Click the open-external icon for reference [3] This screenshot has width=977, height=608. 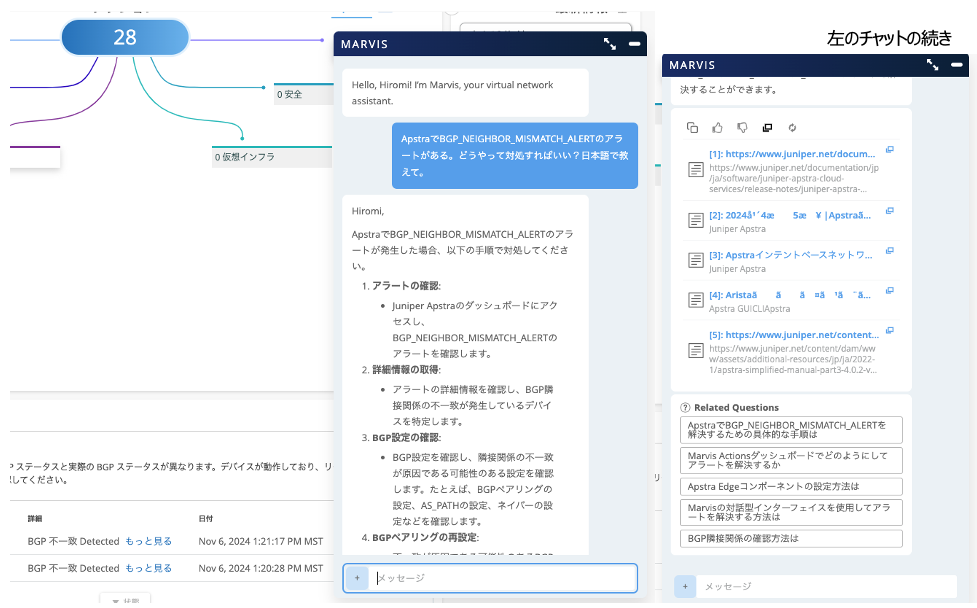(x=889, y=253)
